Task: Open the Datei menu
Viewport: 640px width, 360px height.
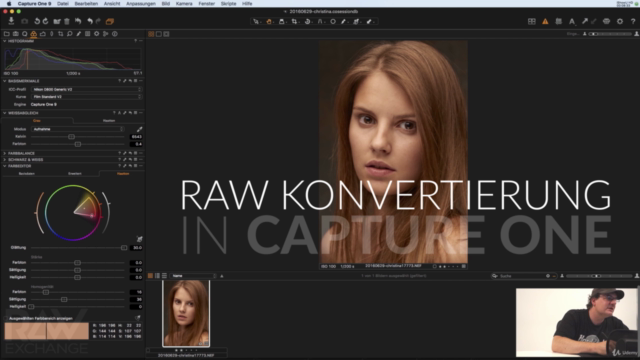Action: pos(62,3)
